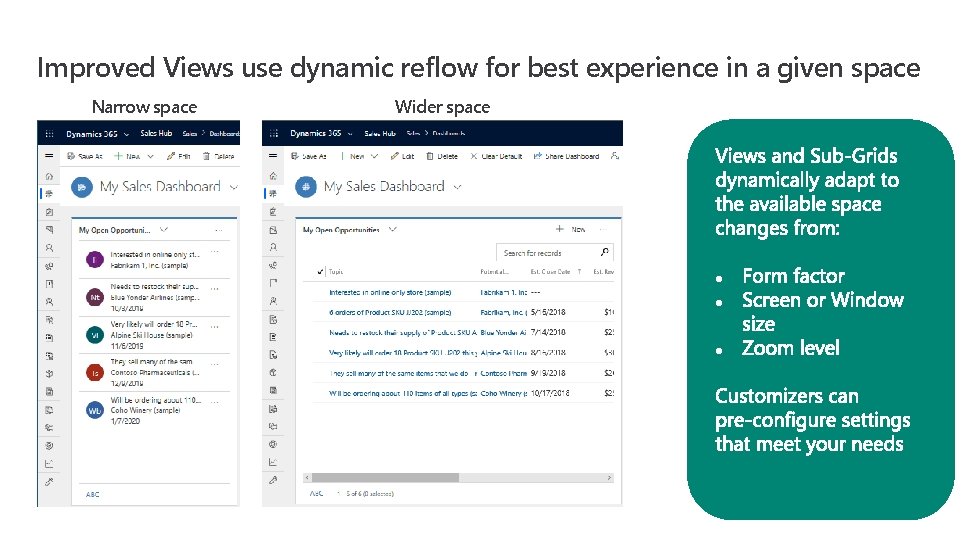Open app launcher waffle in wider-space screenshot
The height and width of the screenshot is (551, 979).
click(273, 133)
